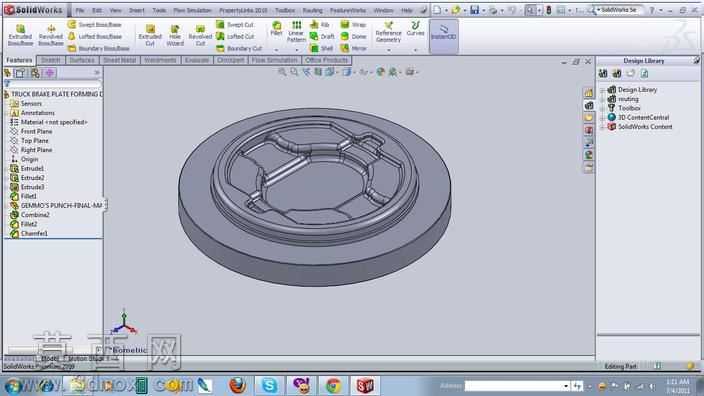The width and height of the screenshot is (704, 396).
Task: Select the Shell tool
Action: pyautogui.click(x=321, y=48)
